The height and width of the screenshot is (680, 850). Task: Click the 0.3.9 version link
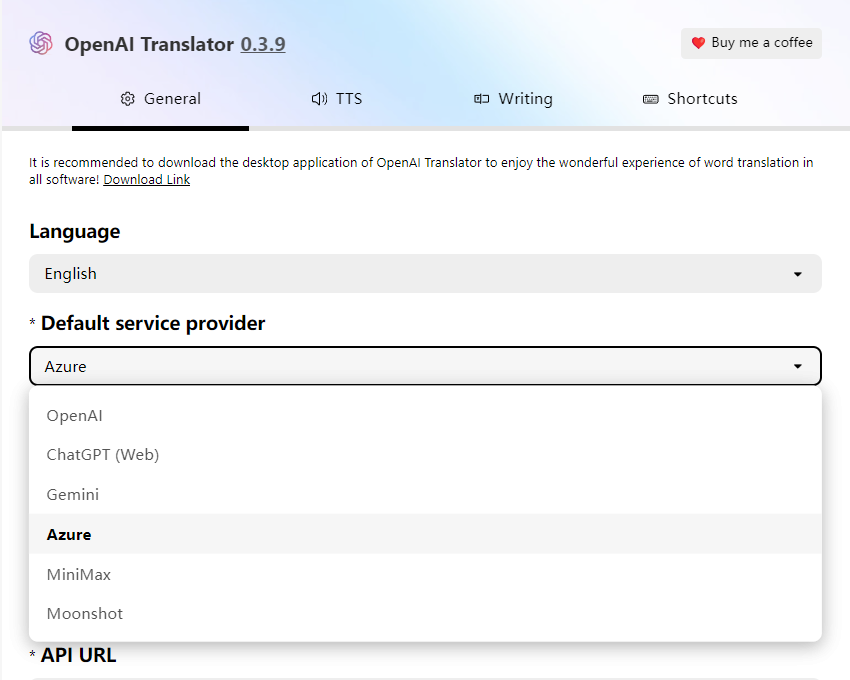(262, 44)
